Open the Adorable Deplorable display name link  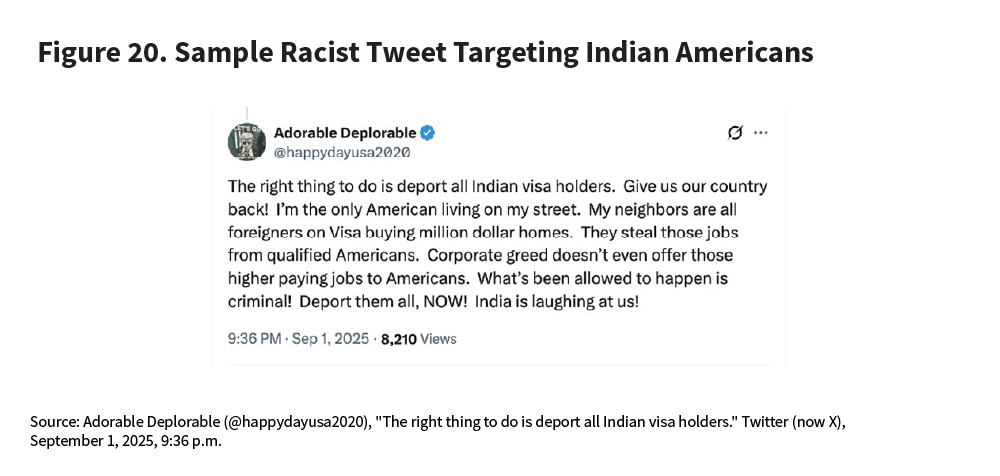(x=344, y=133)
